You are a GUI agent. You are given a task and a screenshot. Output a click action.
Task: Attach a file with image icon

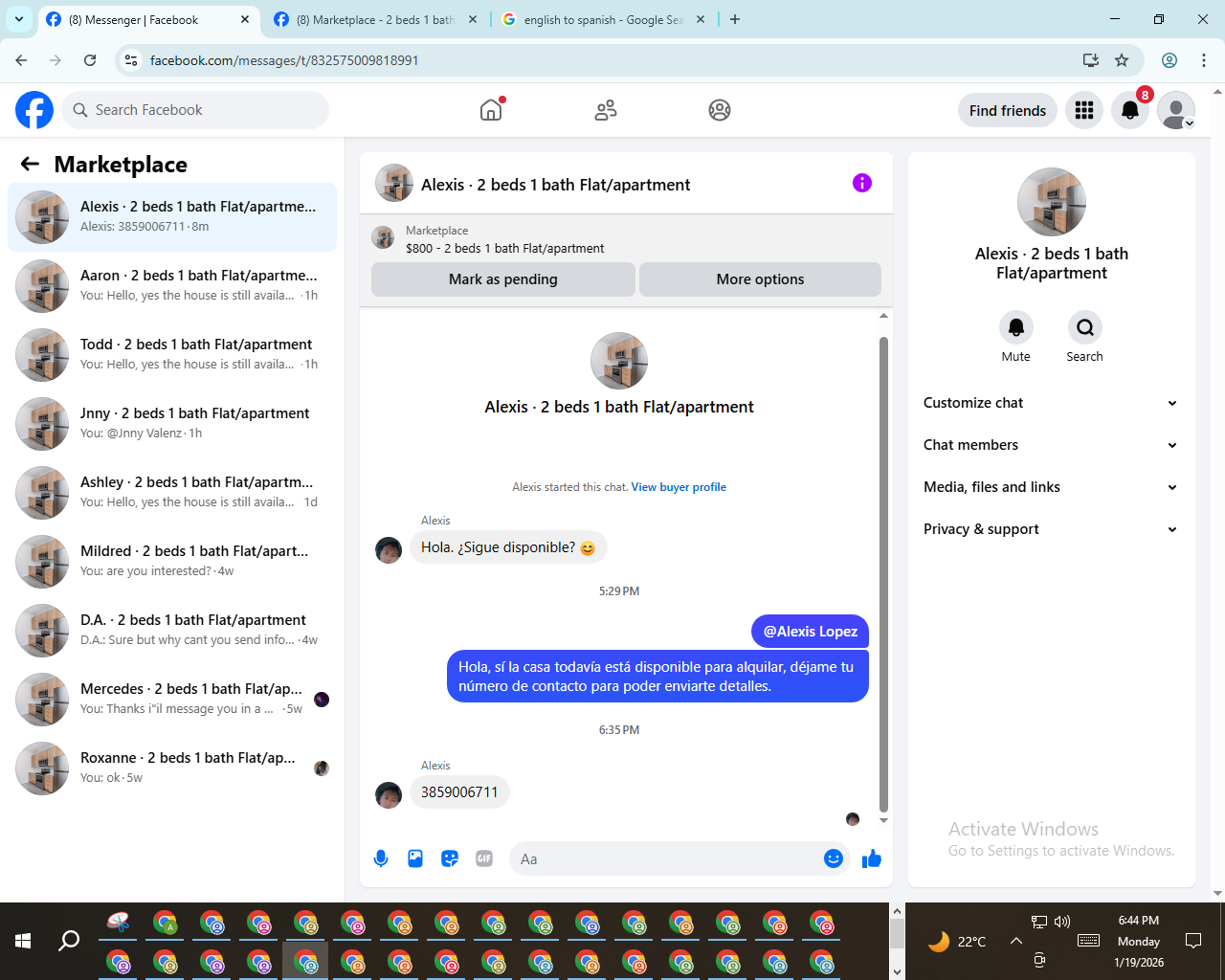[x=415, y=858]
